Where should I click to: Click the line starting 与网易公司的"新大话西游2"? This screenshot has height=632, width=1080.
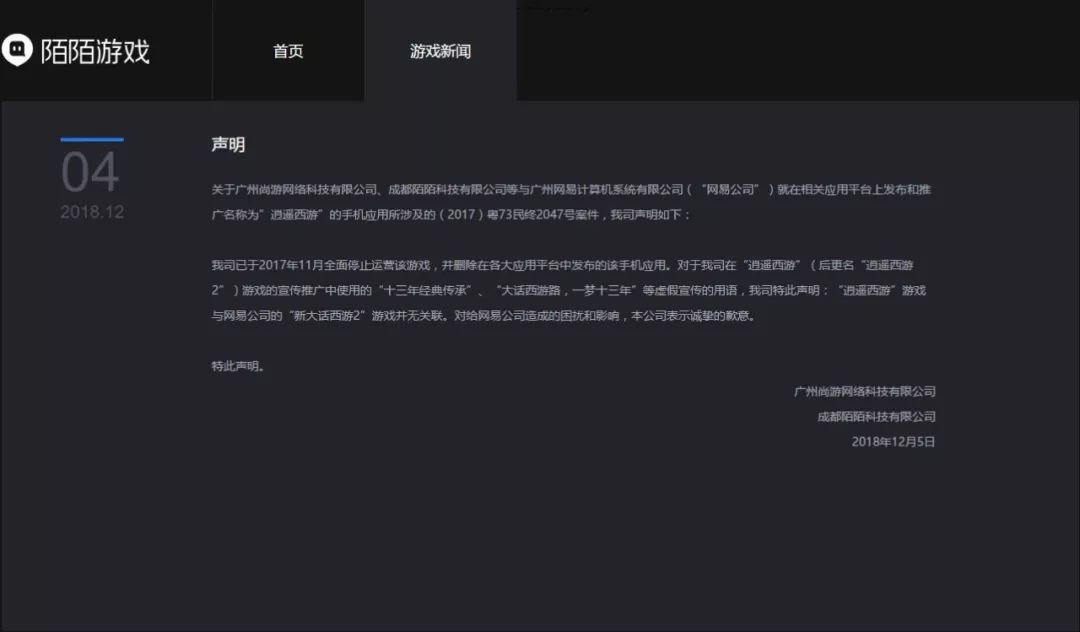[484, 316]
